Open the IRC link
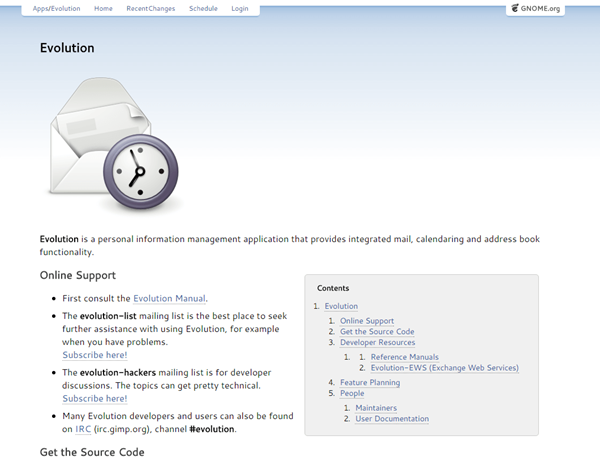The width and height of the screenshot is (600, 462). [83, 429]
